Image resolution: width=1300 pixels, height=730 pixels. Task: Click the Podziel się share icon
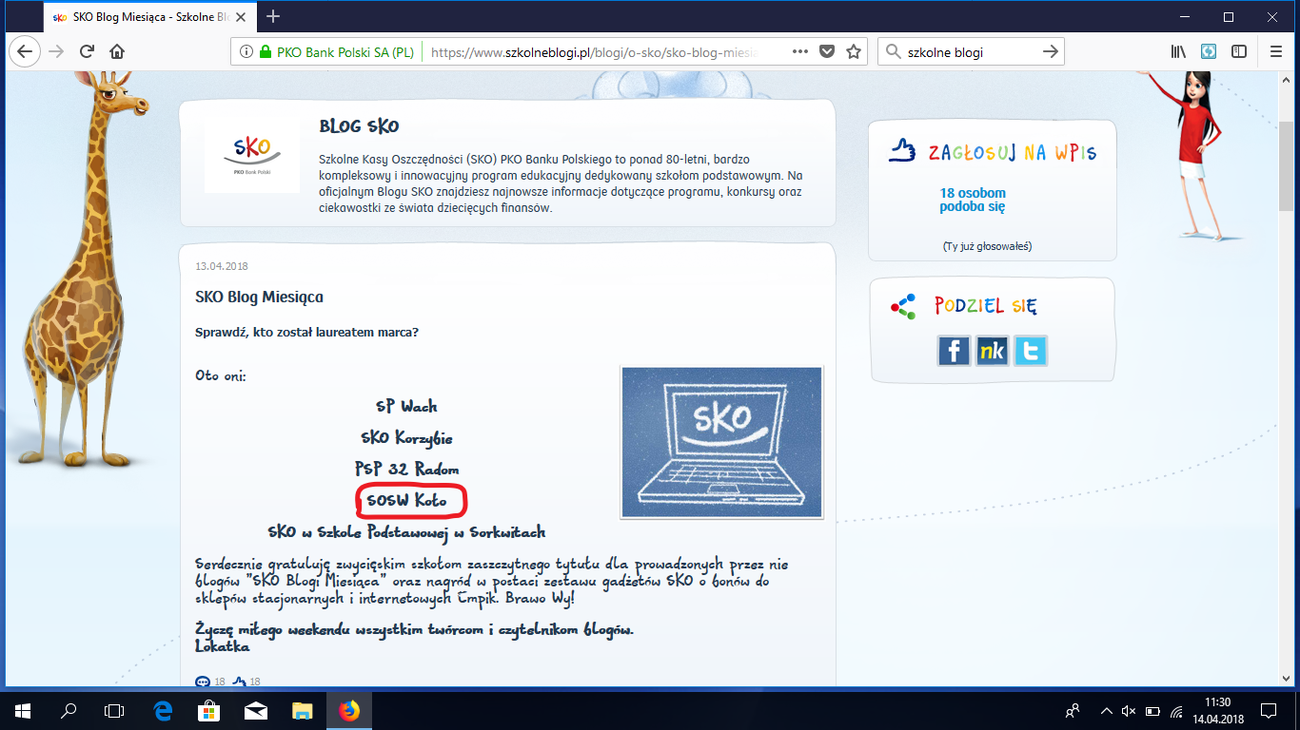(x=903, y=306)
